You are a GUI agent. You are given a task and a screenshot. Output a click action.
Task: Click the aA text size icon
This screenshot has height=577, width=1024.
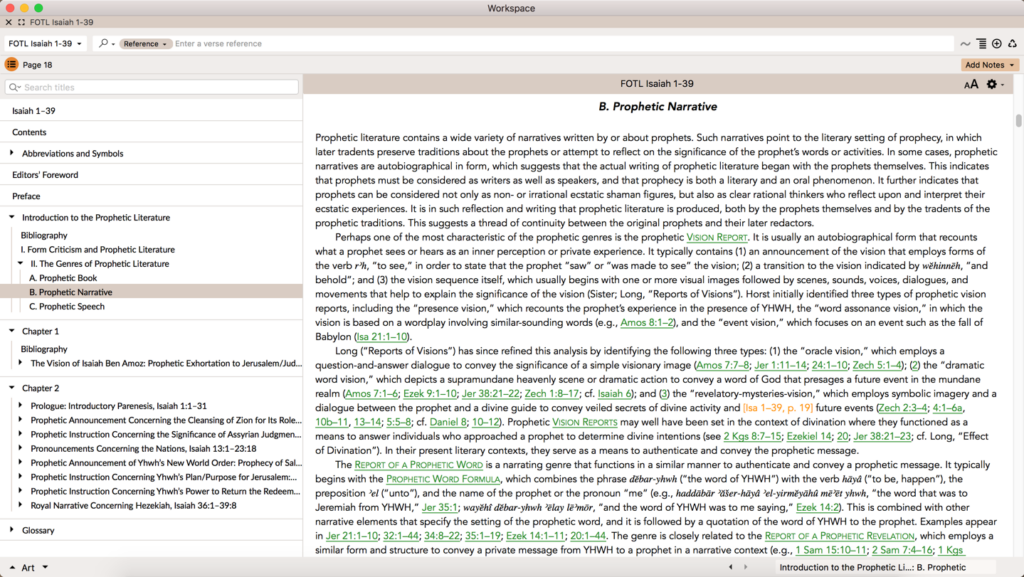[x=969, y=84]
